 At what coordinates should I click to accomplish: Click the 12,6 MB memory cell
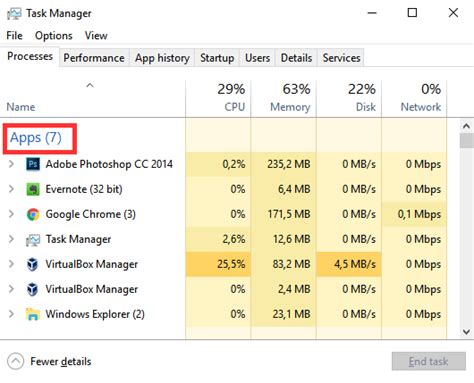click(x=284, y=239)
